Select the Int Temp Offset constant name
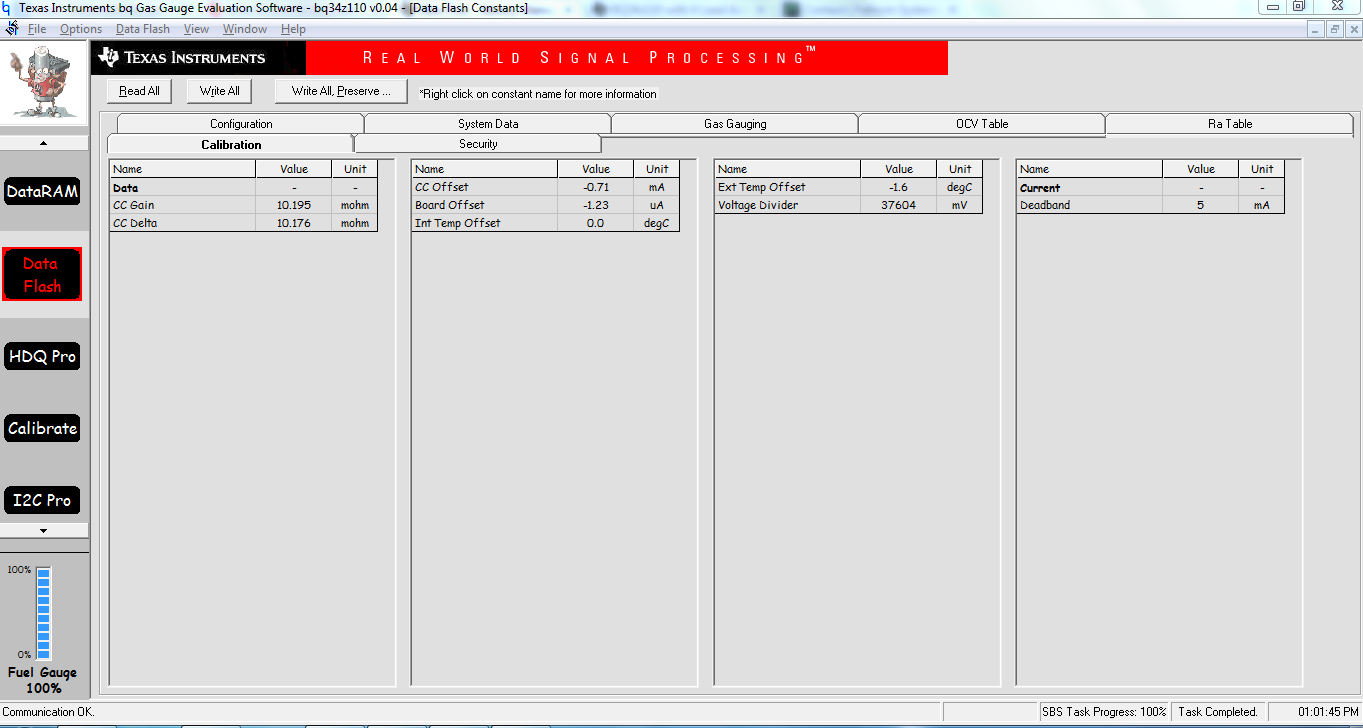 485,223
